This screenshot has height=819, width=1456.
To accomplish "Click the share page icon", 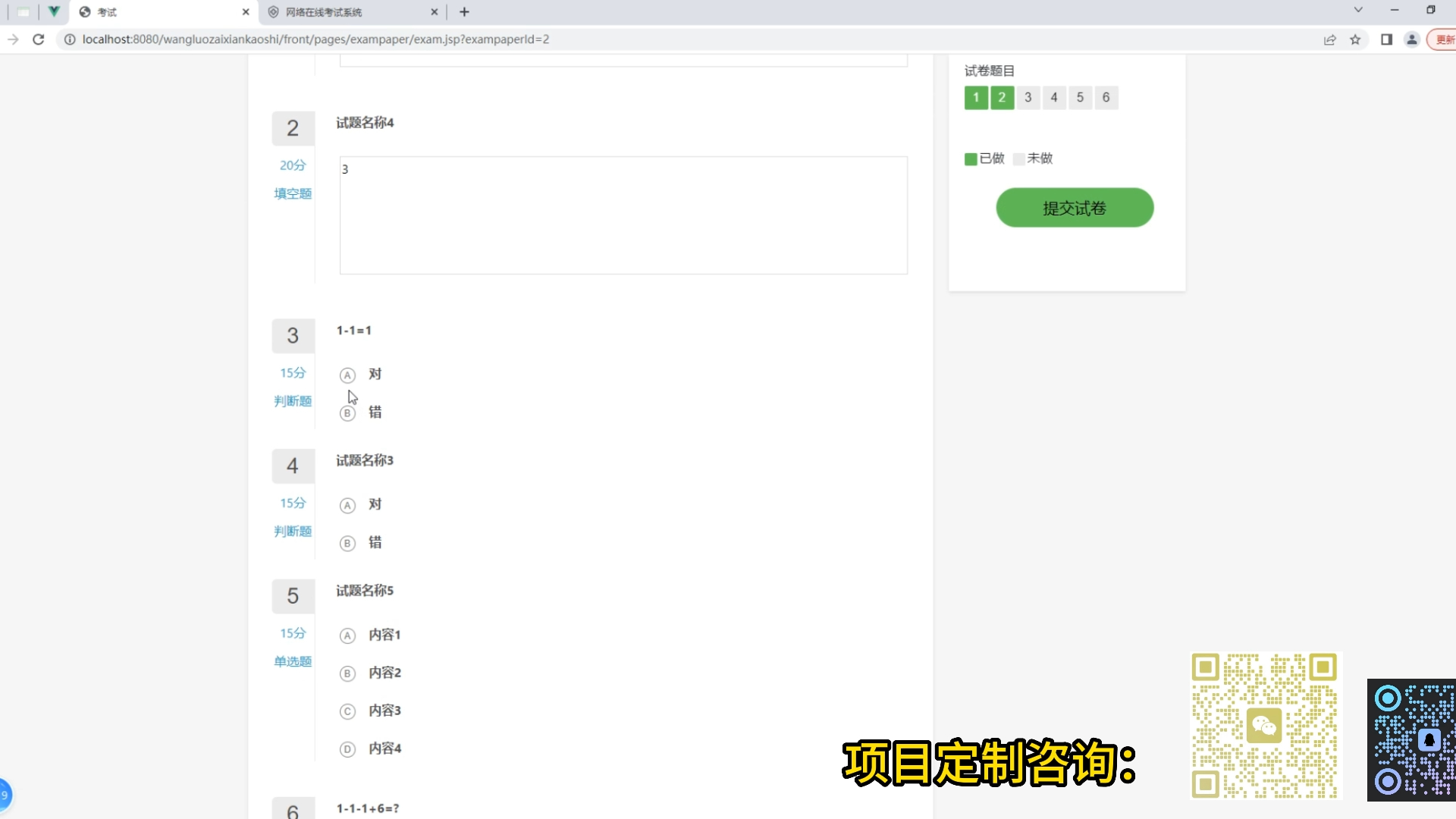I will [x=1329, y=39].
